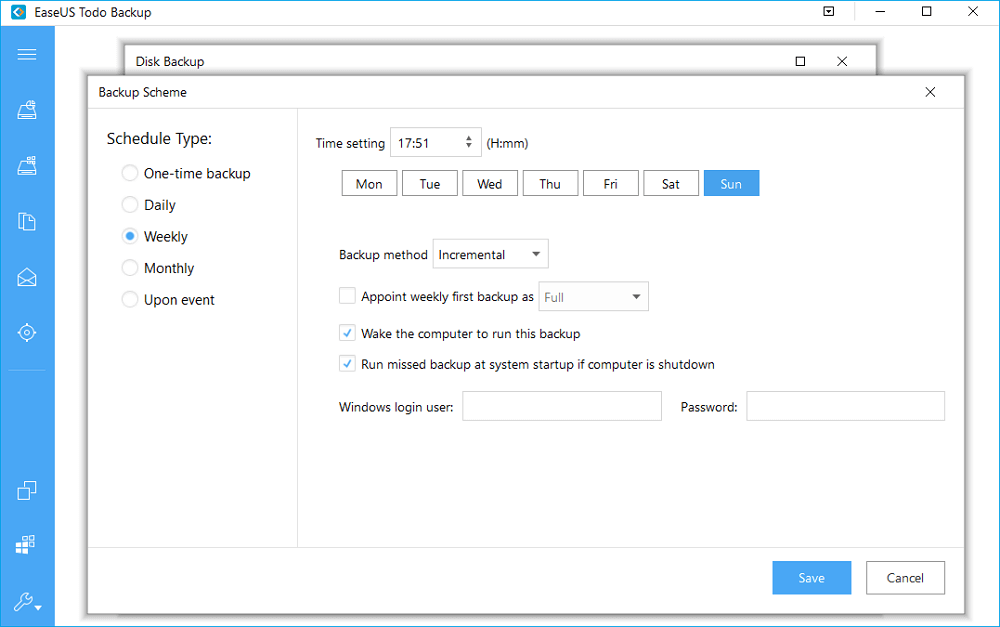Toggle Tue day button
This screenshot has height=627, width=1000.
[430, 184]
